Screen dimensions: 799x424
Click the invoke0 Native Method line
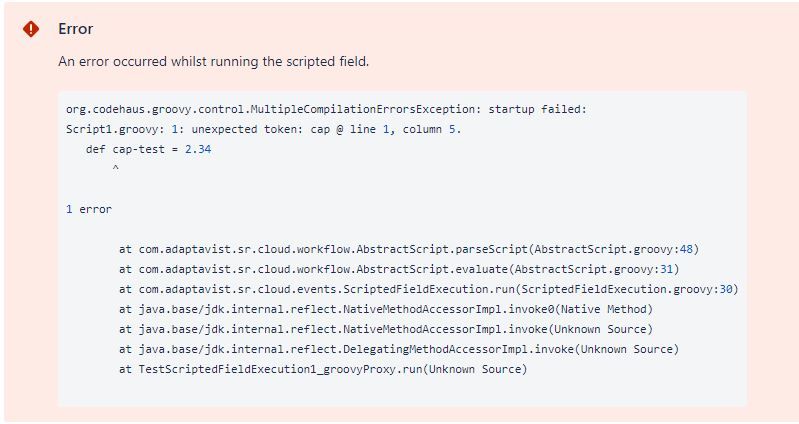386,309
